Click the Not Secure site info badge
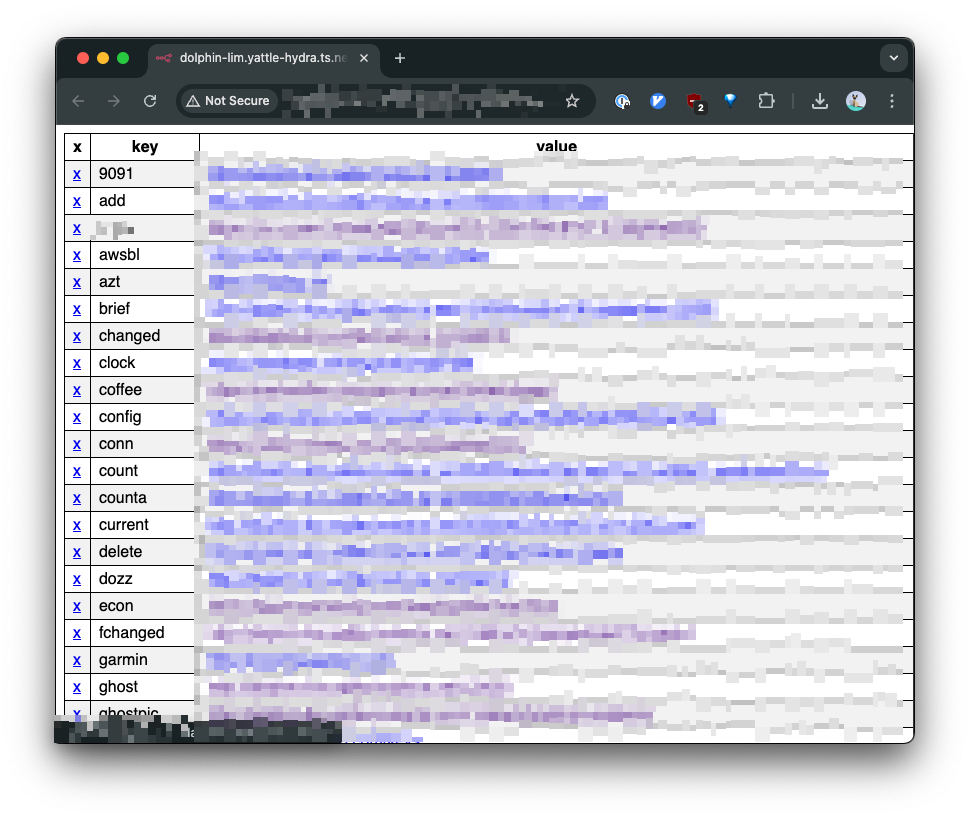The width and height of the screenshot is (970, 817). click(228, 101)
